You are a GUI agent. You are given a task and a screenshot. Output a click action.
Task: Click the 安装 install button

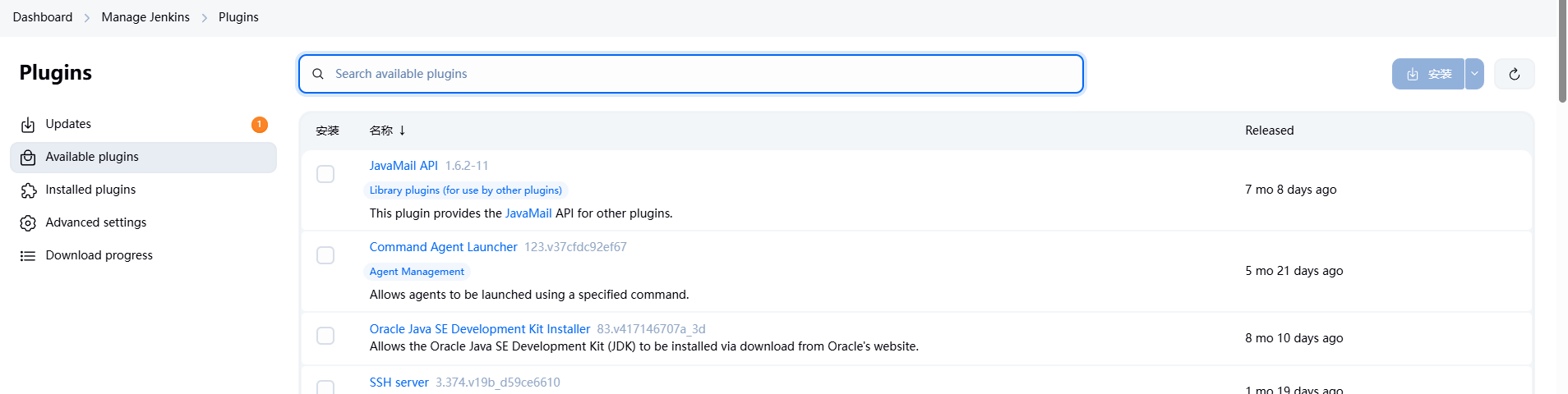coord(1428,74)
